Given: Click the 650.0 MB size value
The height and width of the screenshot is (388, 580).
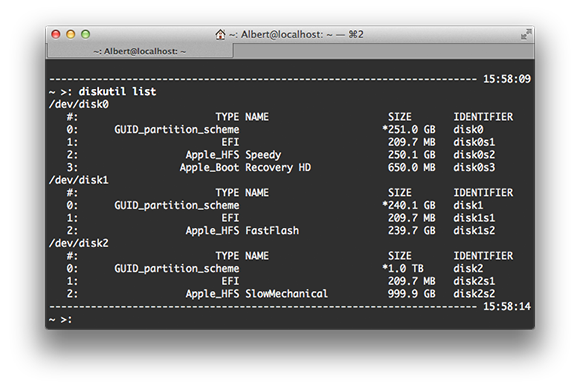Looking at the screenshot, I should 412,168.
